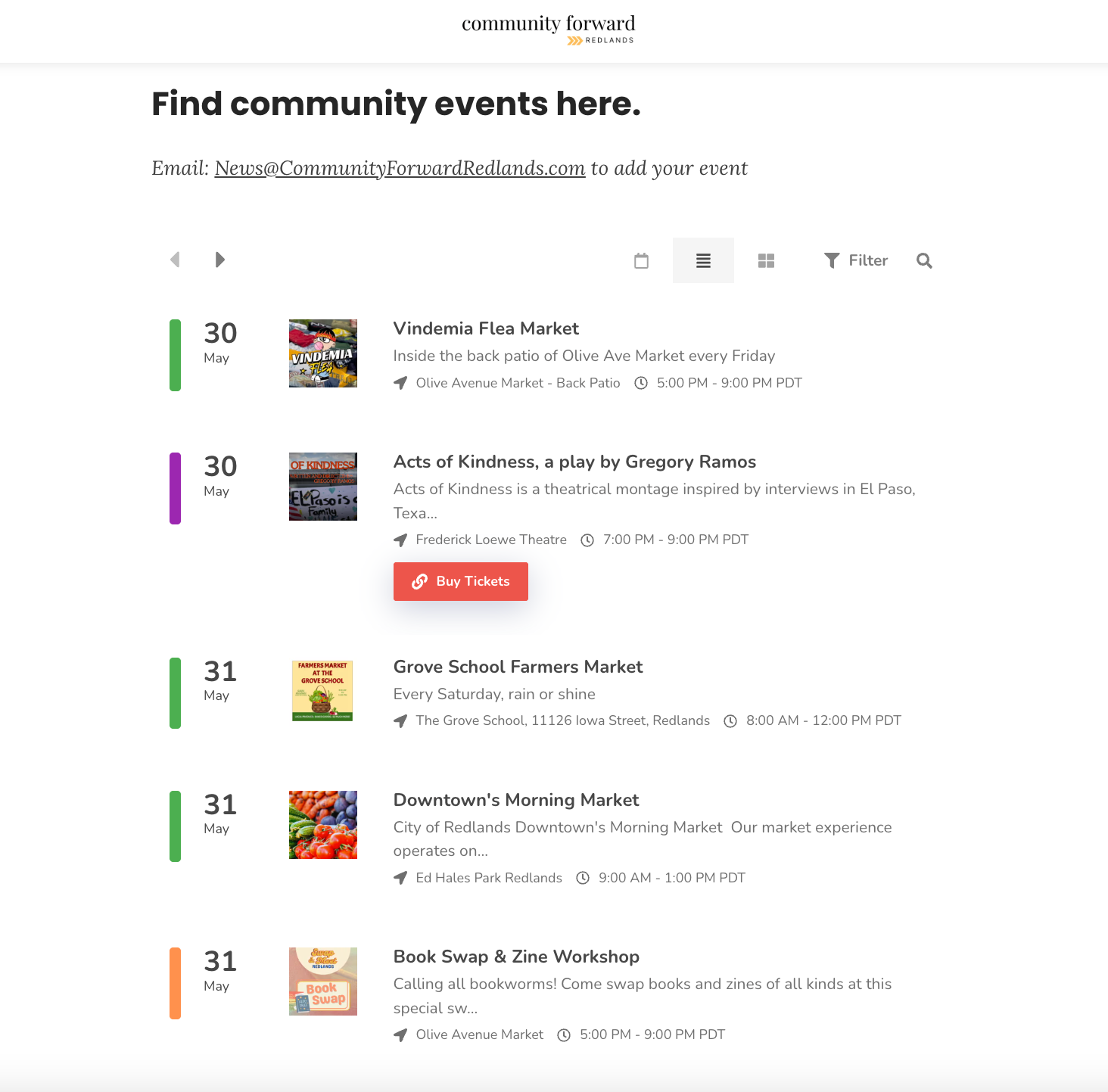Click location icon beside Olive Avenue Market - Back Patio

point(400,383)
